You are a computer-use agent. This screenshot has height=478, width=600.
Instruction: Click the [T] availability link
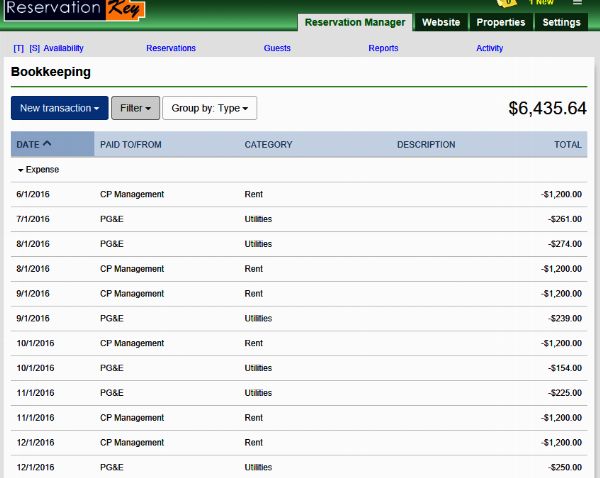pos(19,48)
